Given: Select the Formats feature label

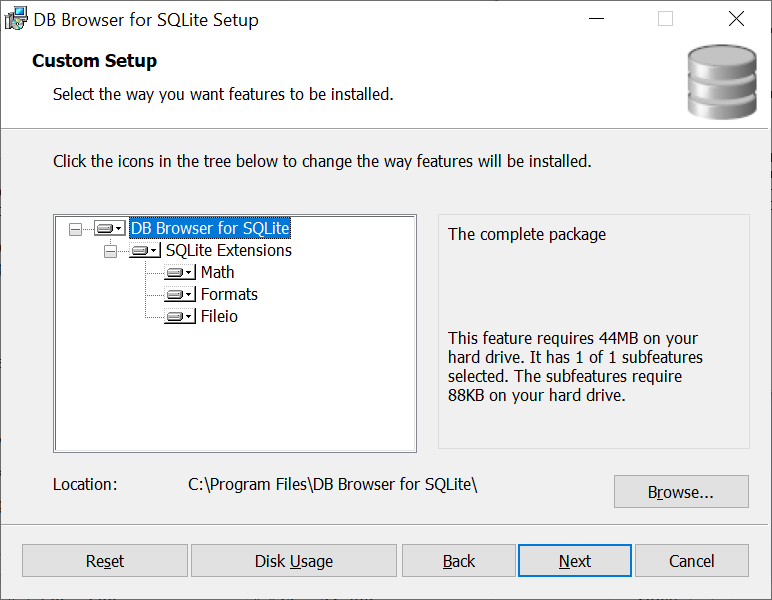Looking at the screenshot, I should point(229,294).
